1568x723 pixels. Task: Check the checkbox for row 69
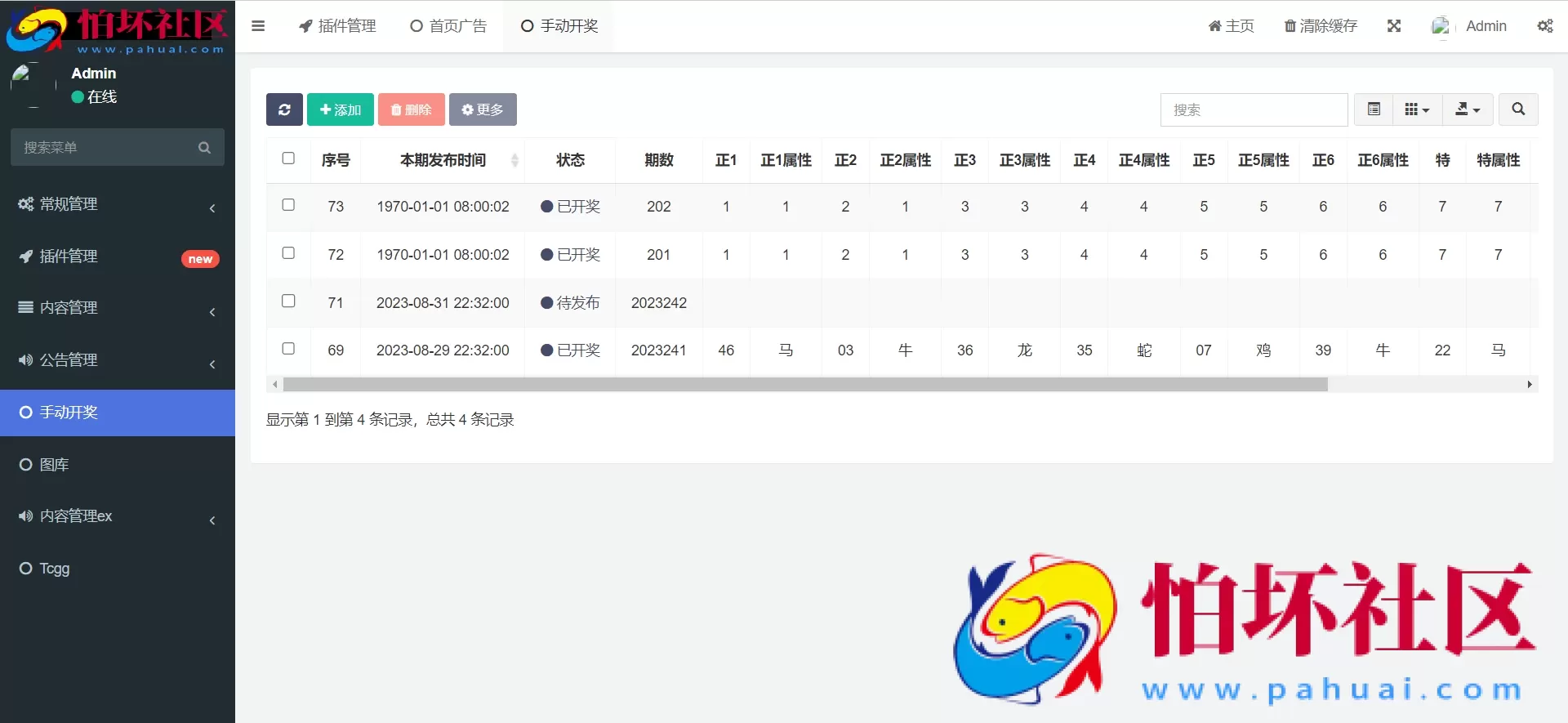point(288,349)
